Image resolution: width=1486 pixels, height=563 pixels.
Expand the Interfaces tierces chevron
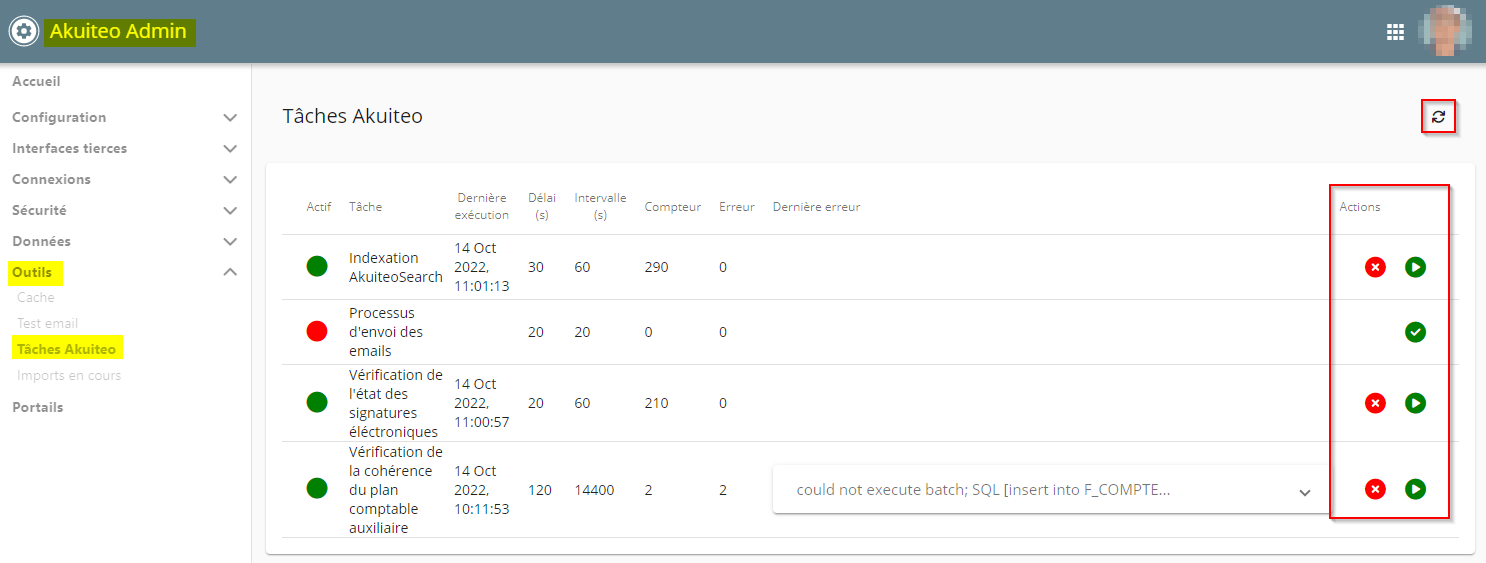click(230, 149)
